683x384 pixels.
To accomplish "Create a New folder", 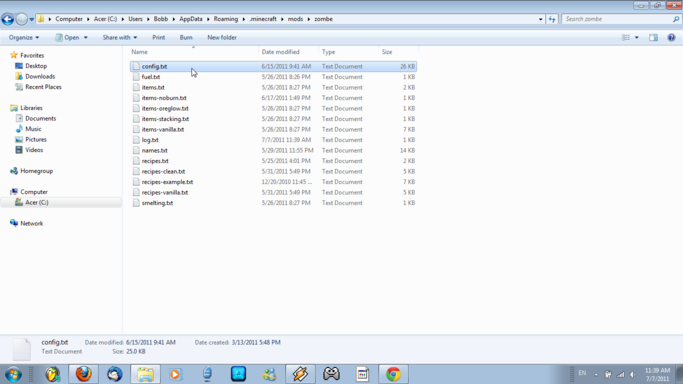I will pos(222,37).
